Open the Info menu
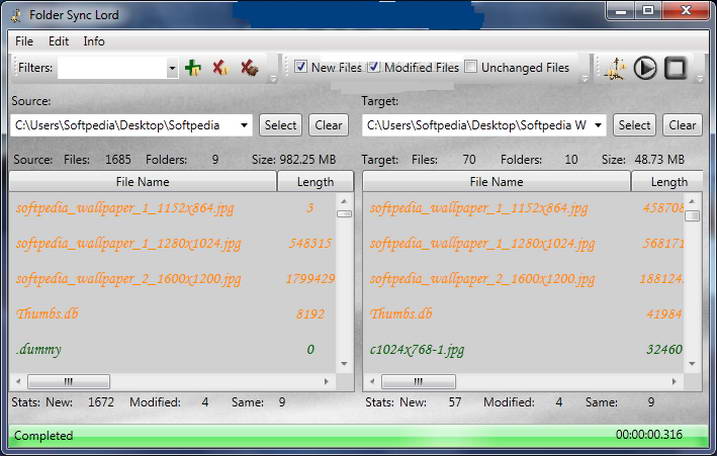Screen dimensions: 717x456 (x=94, y=41)
